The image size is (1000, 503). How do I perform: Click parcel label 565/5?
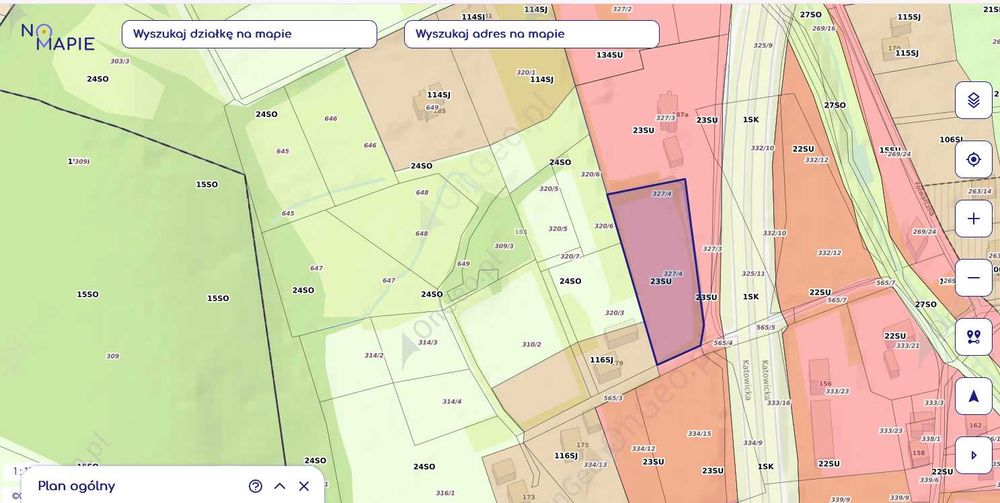tap(765, 327)
